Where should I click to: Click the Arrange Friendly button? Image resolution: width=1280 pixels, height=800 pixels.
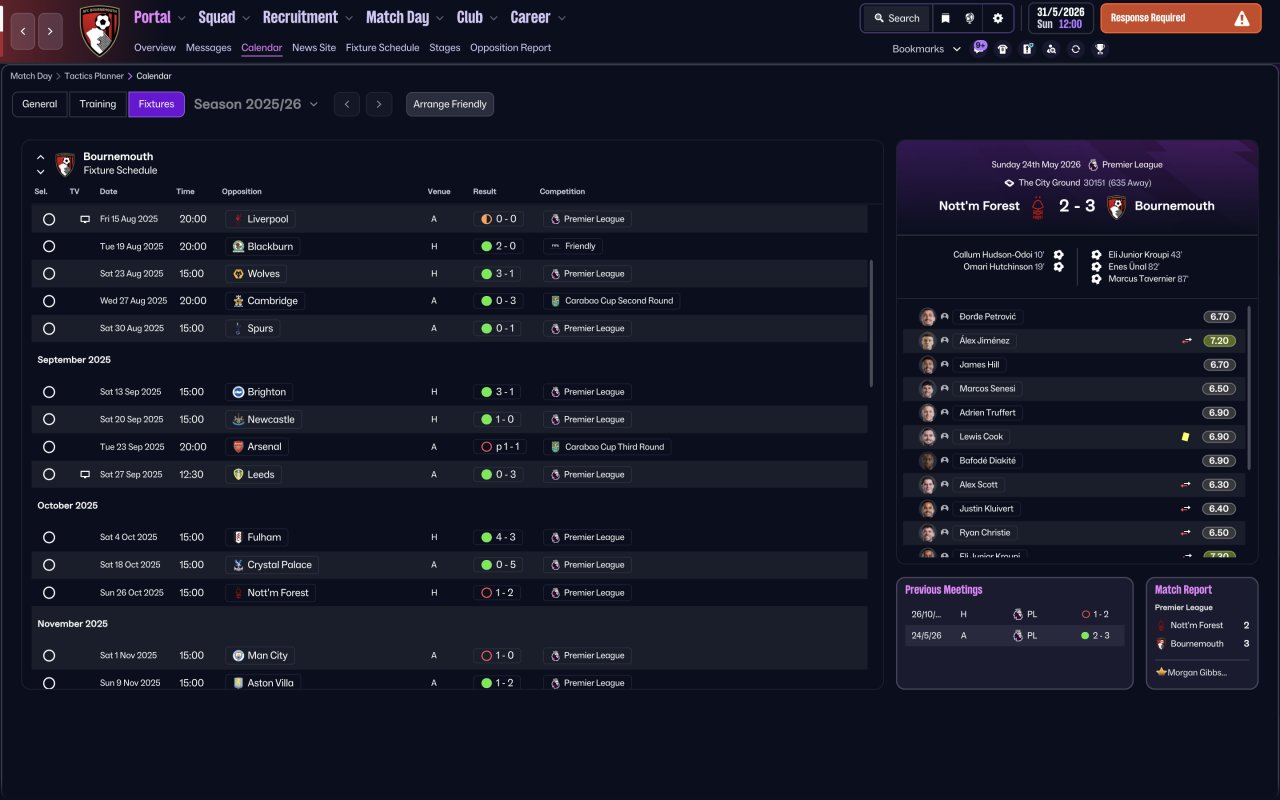click(x=450, y=104)
